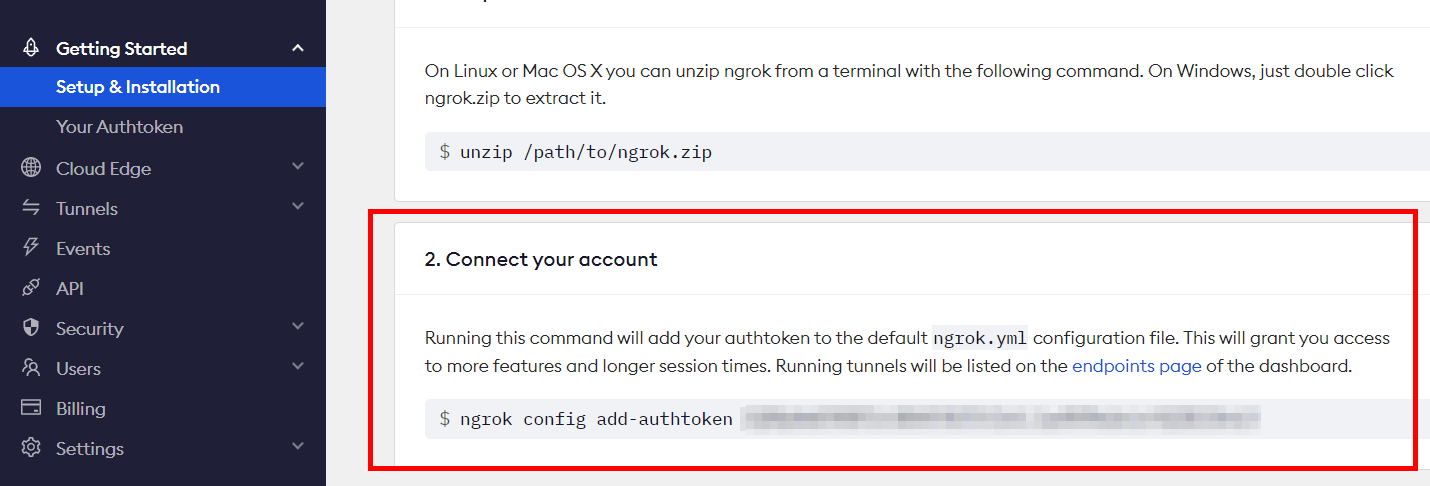Expand the Settings section chevron
The width and height of the screenshot is (1430, 486).
coord(297,447)
